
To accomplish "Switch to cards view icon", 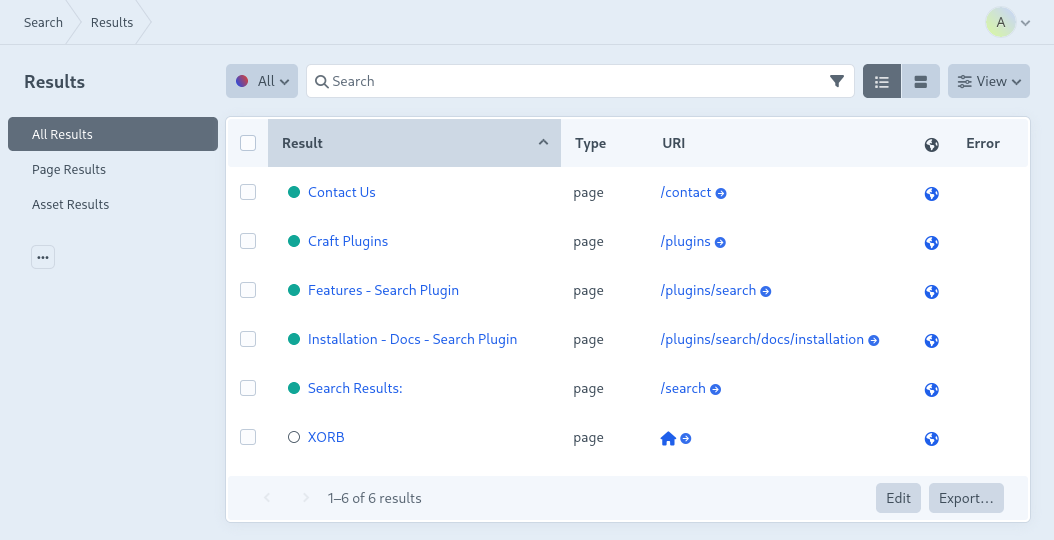I will point(921,81).
